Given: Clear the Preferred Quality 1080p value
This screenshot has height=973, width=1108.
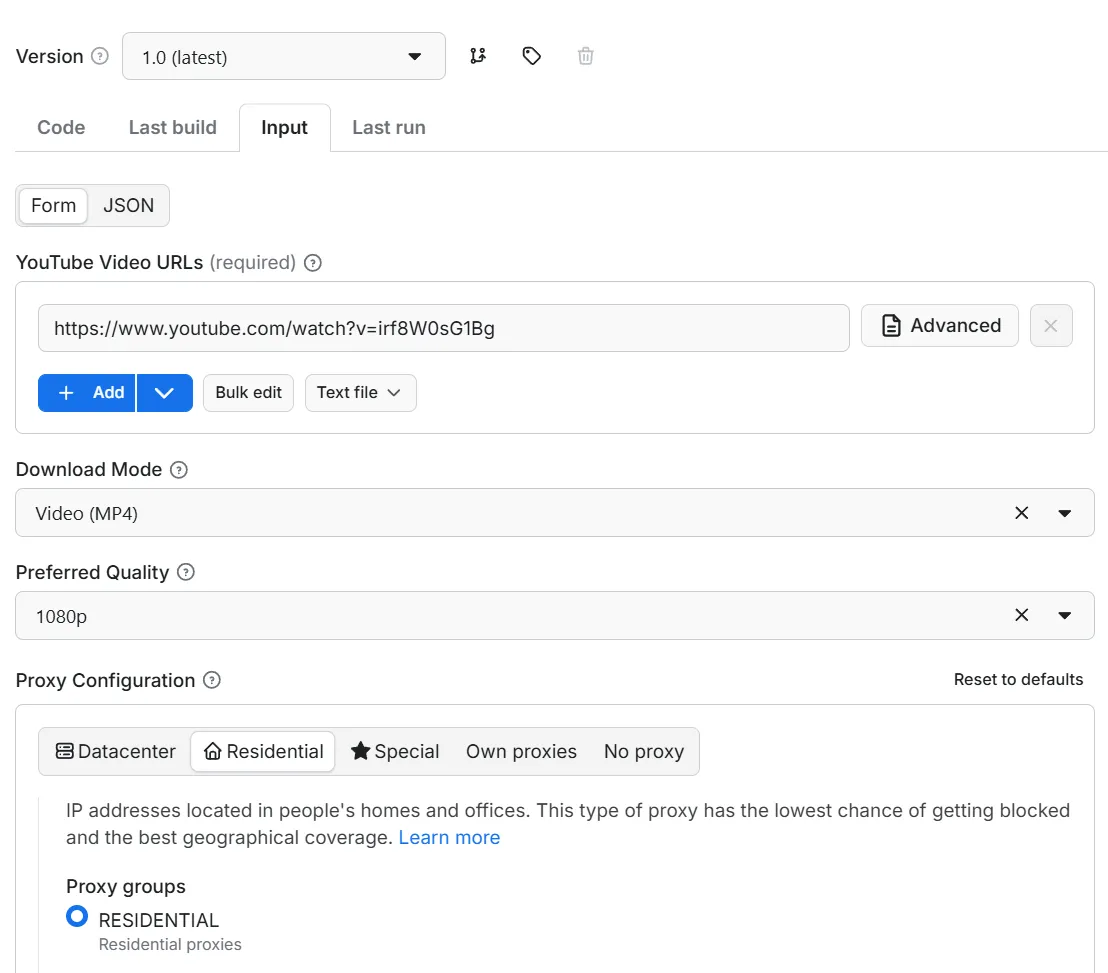Looking at the screenshot, I should (1021, 616).
